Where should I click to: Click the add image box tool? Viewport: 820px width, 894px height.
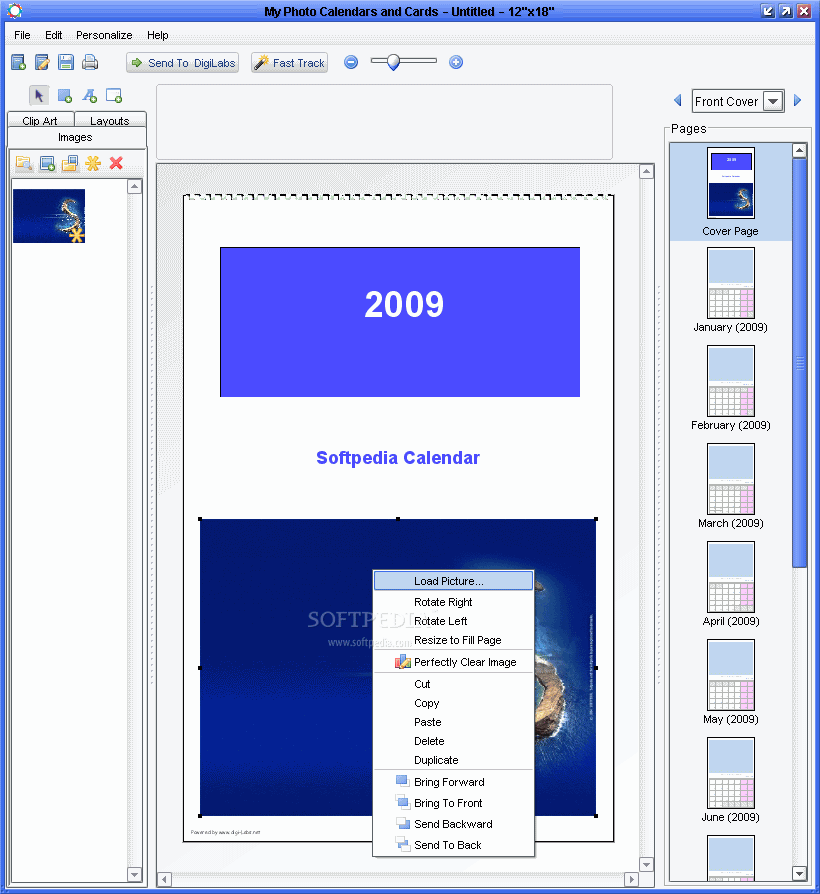pyautogui.click(x=64, y=95)
